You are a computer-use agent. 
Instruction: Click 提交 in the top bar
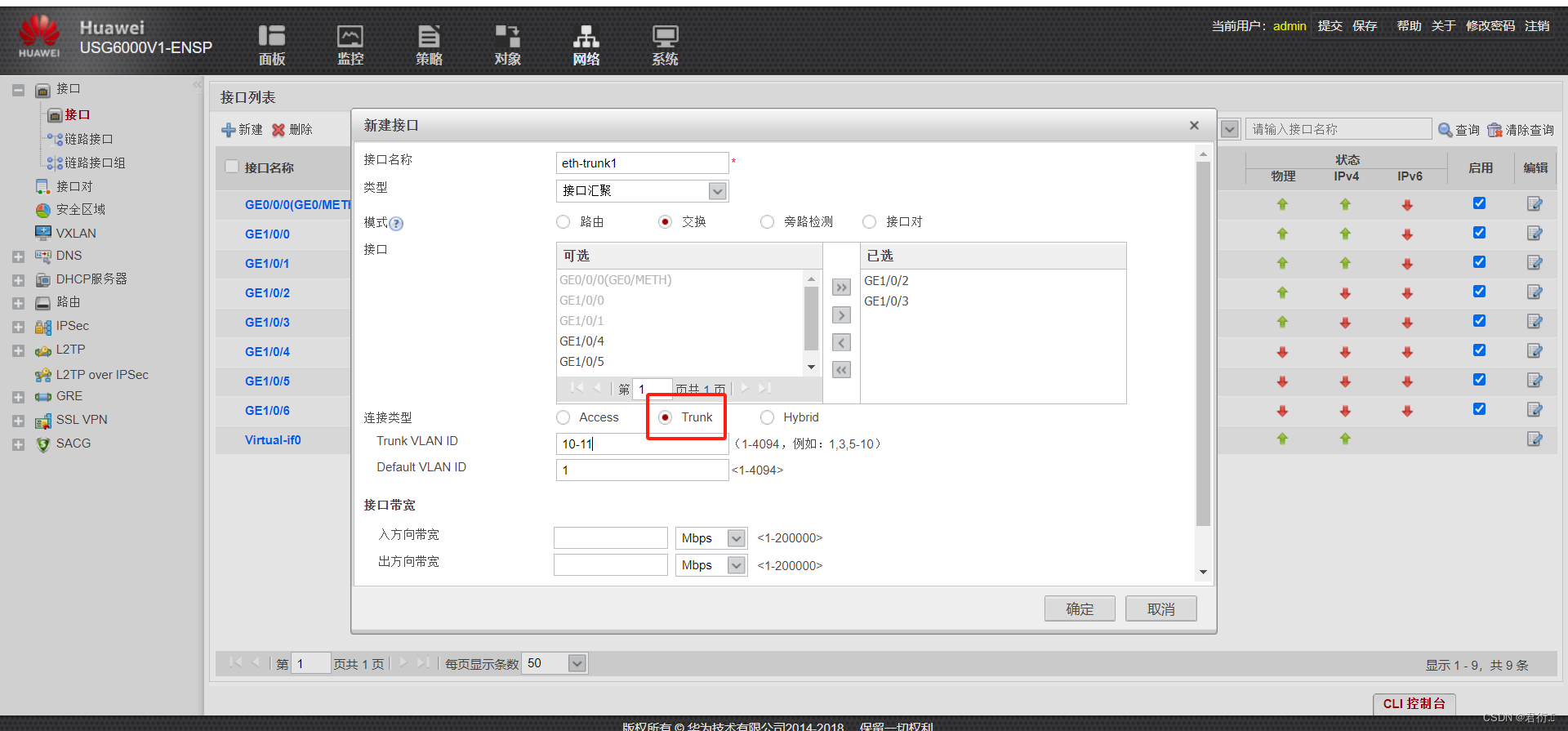tap(1330, 26)
